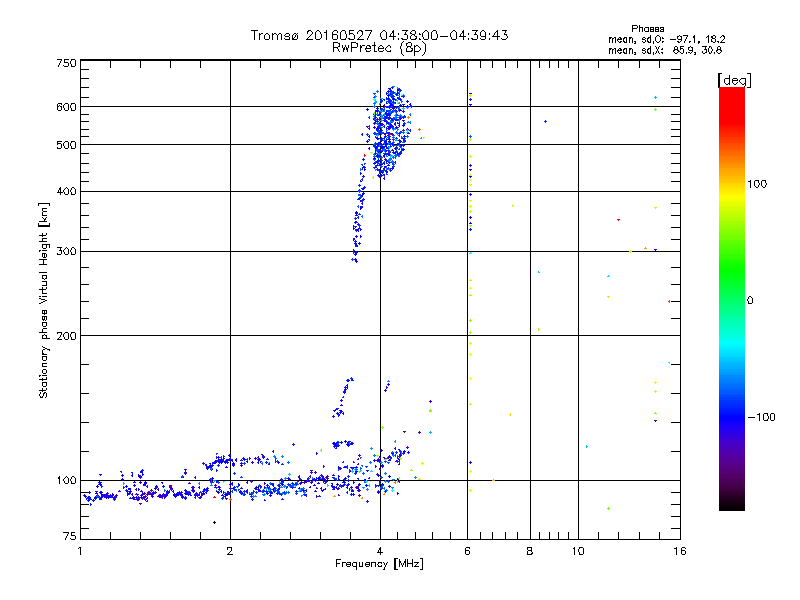
Task: Click the x-axis tick label '2'
Action: 230,551
